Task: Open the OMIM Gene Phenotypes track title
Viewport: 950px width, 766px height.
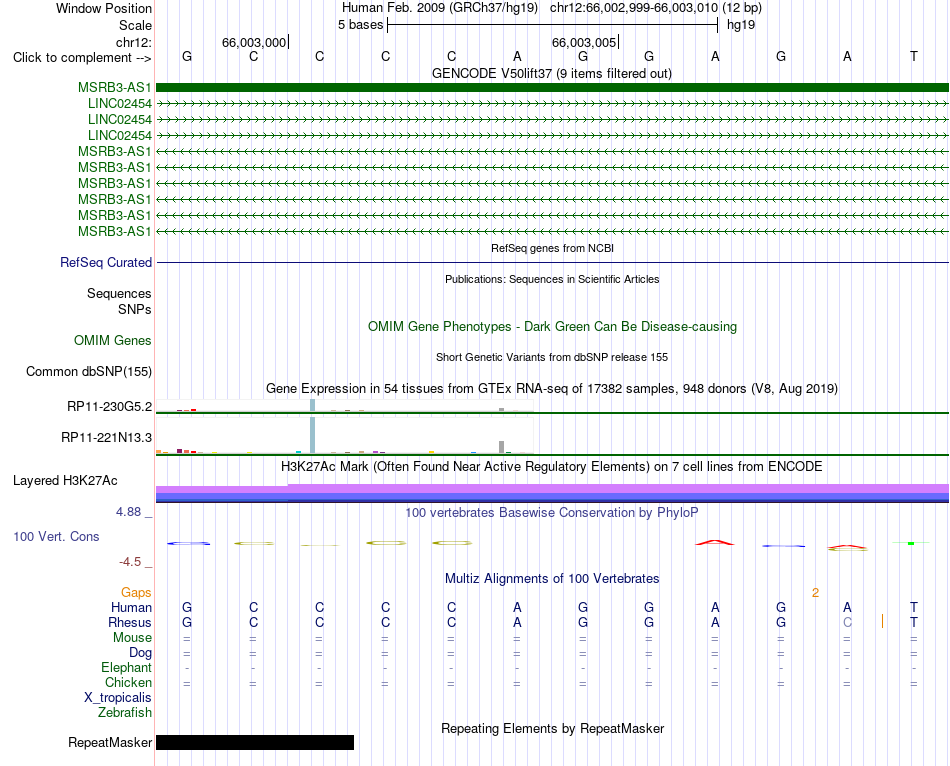Action: pyautogui.click(x=552, y=327)
